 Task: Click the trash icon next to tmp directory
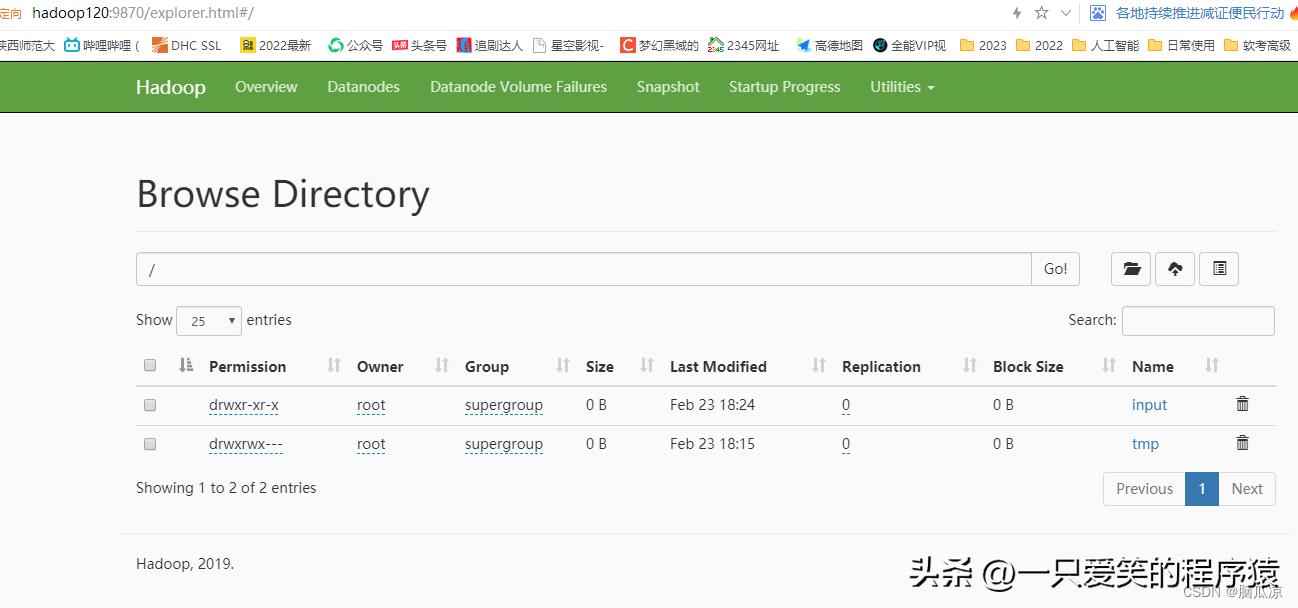point(1242,442)
